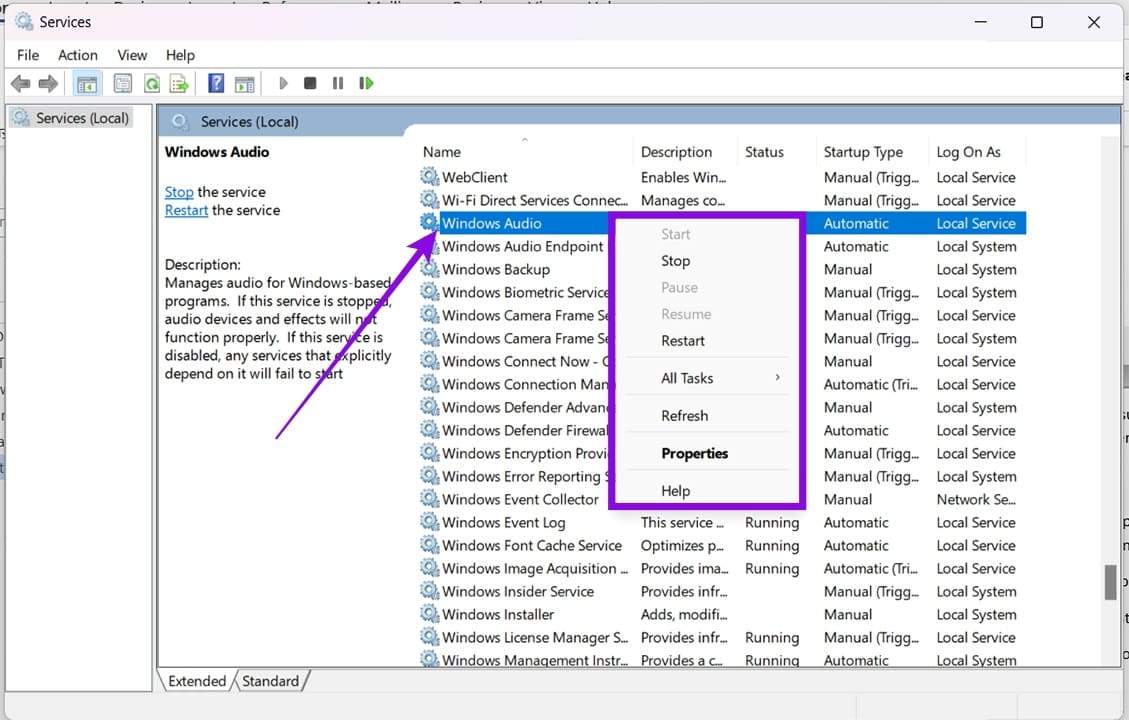Sort by the Description column header

click(684, 152)
